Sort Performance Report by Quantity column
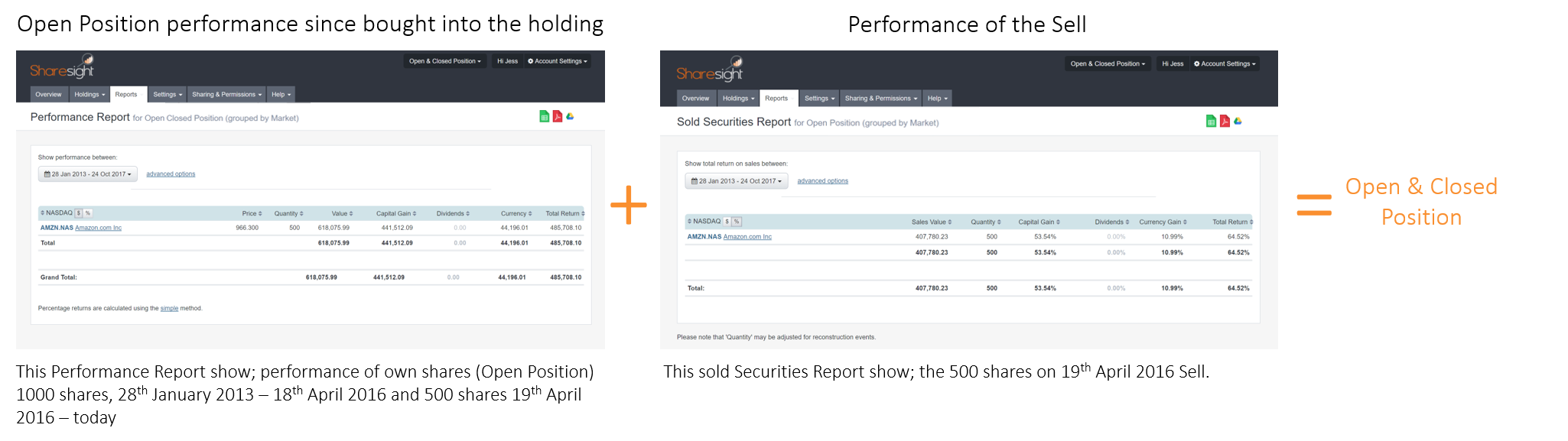 pos(288,213)
